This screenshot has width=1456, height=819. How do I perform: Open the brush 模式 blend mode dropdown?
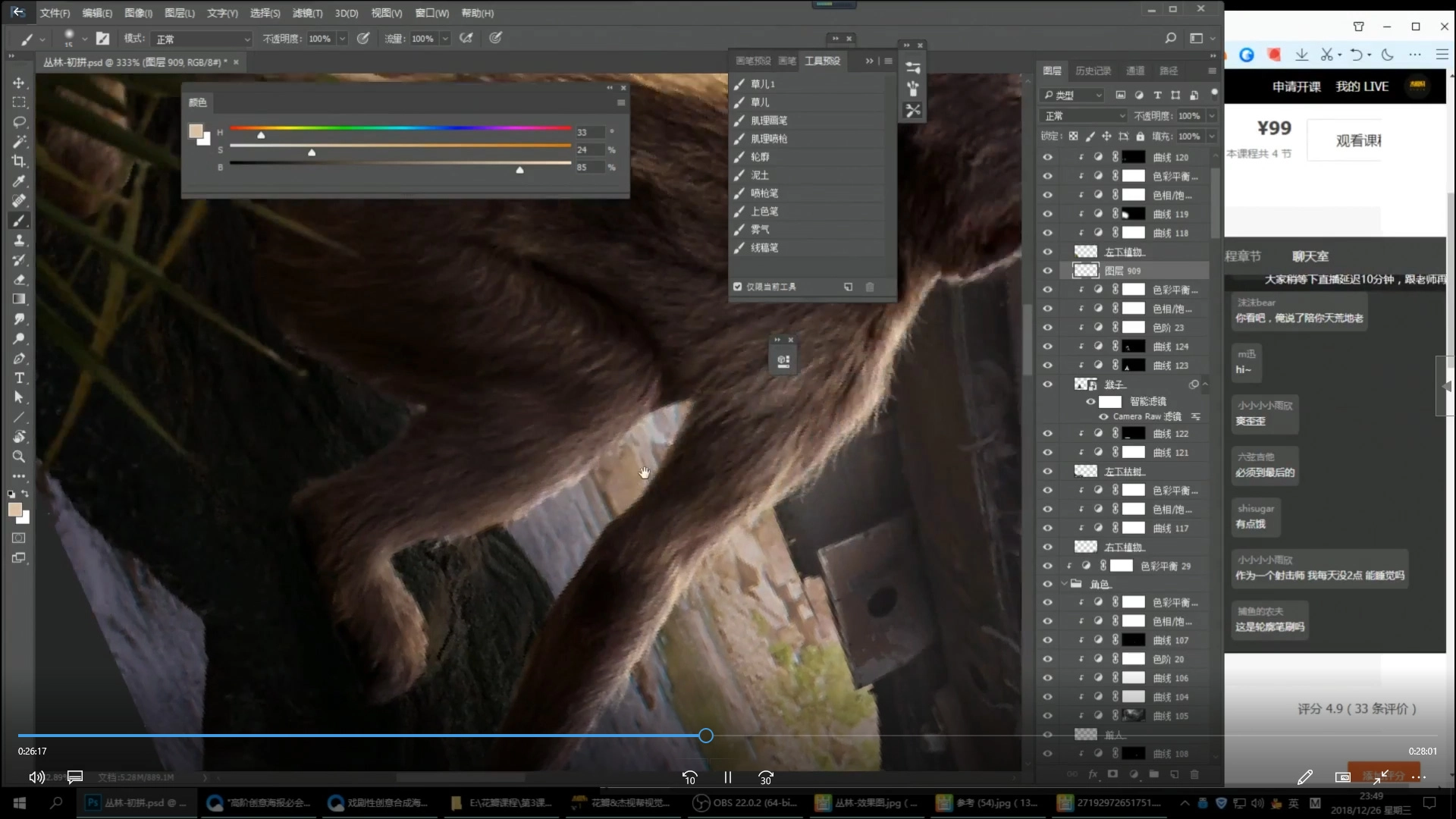pos(202,39)
